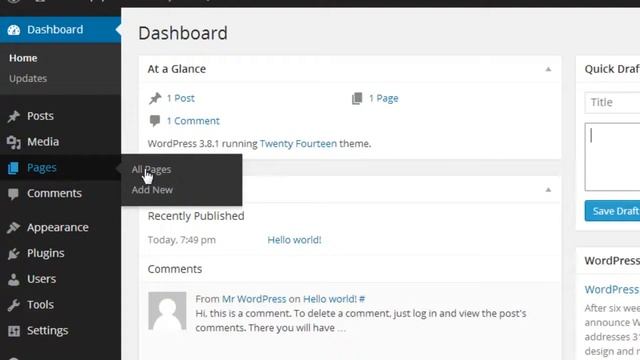640x360 pixels.
Task: Collapse the Activity panel arrow
Action: (548, 190)
